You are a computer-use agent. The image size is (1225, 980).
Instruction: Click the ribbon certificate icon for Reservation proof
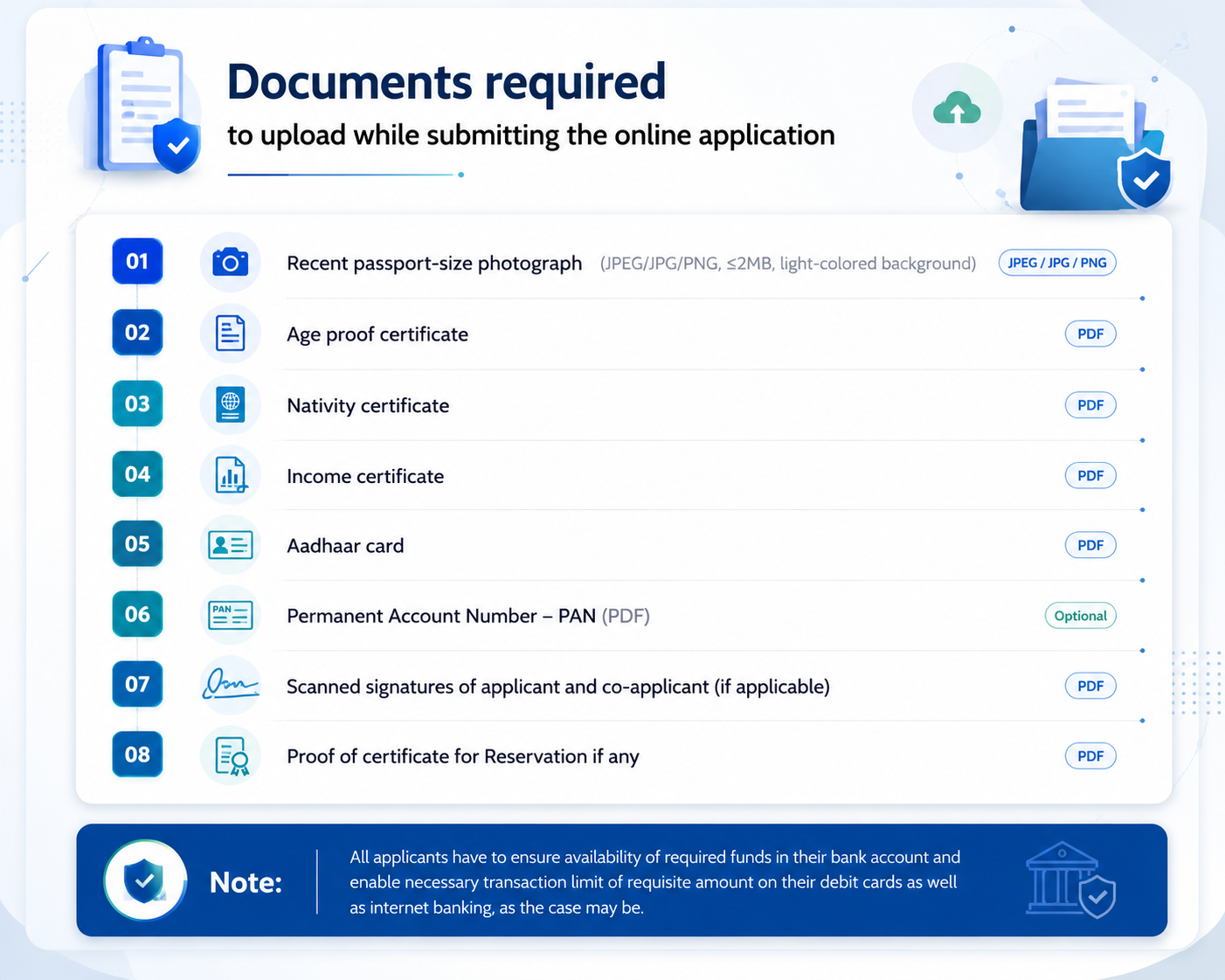[x=232, y=756]
